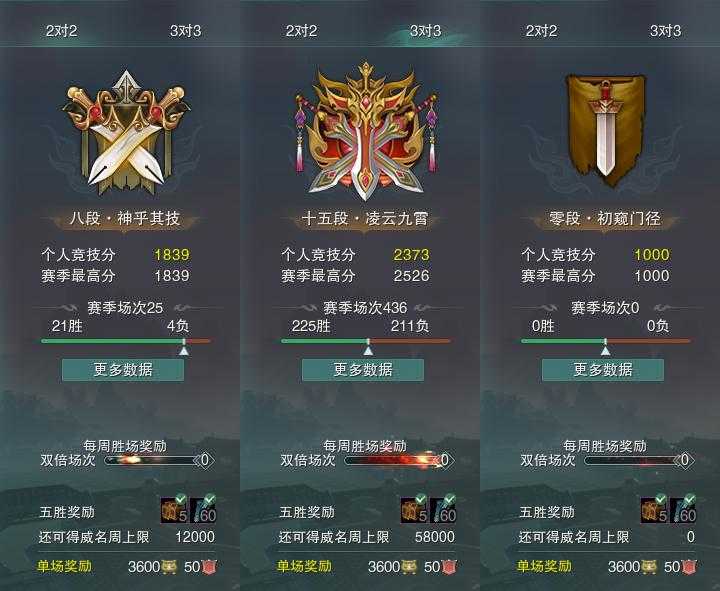The width and height of the screenshot is (720, 591).
Task: Switch to the 3对3 tab in the middle panel
Action: click(x=425, y=31)
